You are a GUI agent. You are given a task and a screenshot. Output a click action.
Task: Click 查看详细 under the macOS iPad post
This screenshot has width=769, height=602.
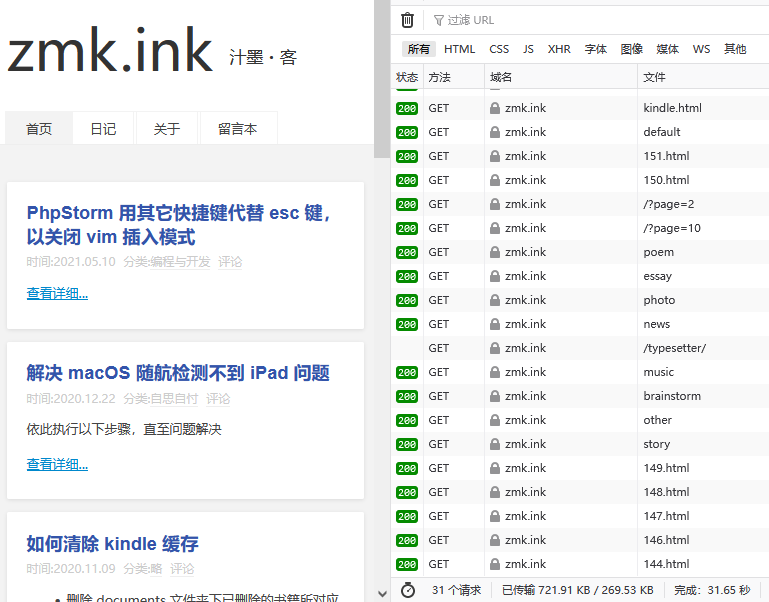(x=57, y=464)
